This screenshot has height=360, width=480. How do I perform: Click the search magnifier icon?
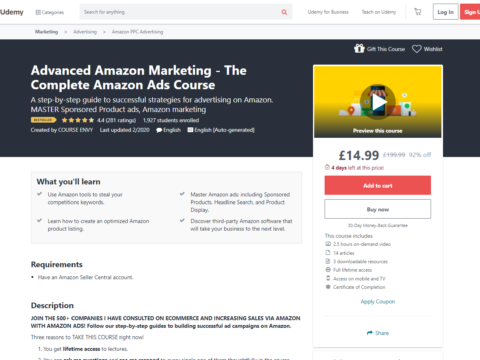[284, 12]
